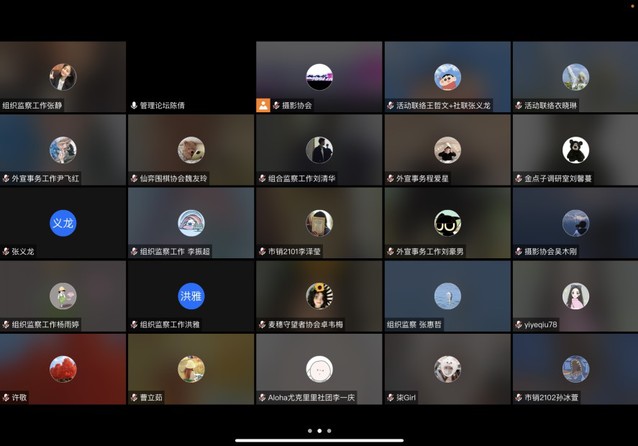Click mic icon for 市销2102孙冰萱

coord(519,397)
